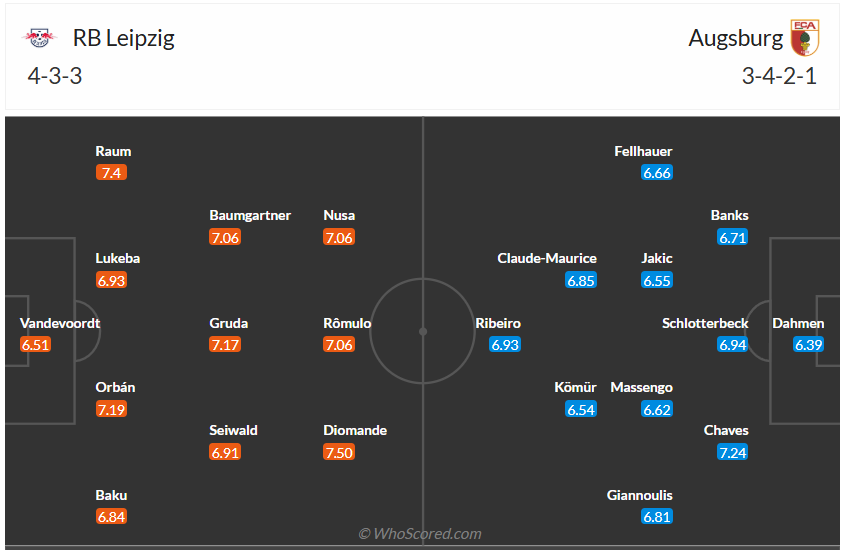Open player Baumgartner's name
The width and height of the screenshot is (844, 550).
pos(250,215)
